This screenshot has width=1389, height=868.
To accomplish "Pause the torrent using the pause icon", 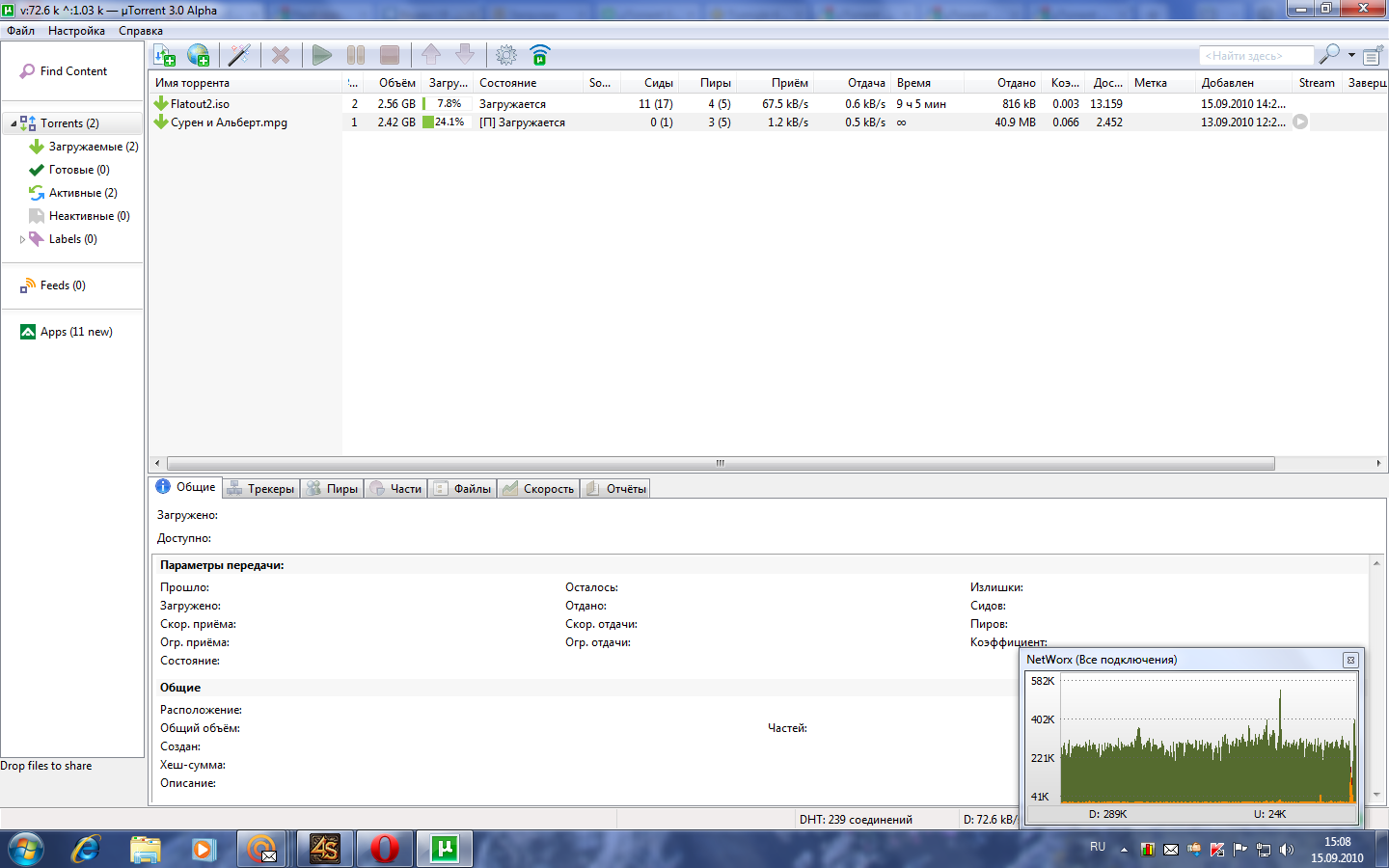I will pyautogui.click(x=356, y=55).
